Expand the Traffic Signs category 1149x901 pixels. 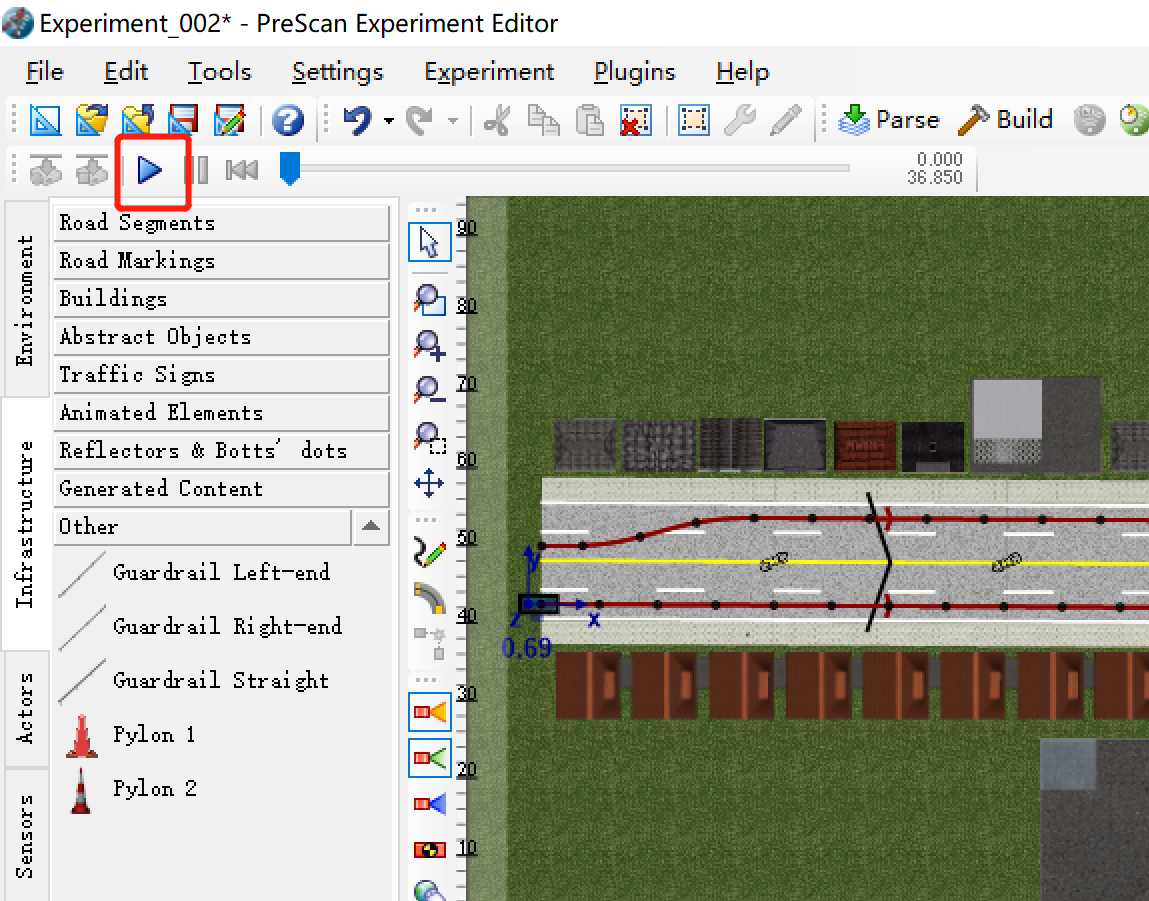(221, 376)
